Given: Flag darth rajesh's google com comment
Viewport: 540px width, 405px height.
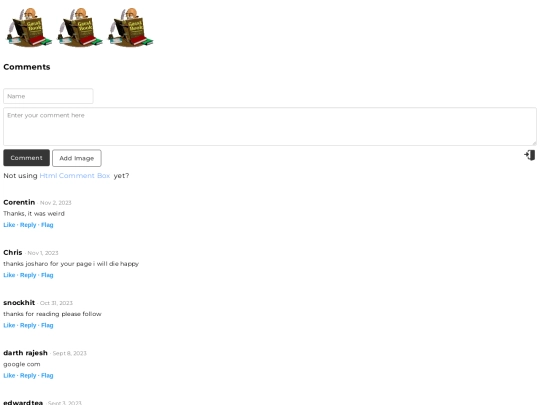Looking at the screenshot, I should point(47,376).
